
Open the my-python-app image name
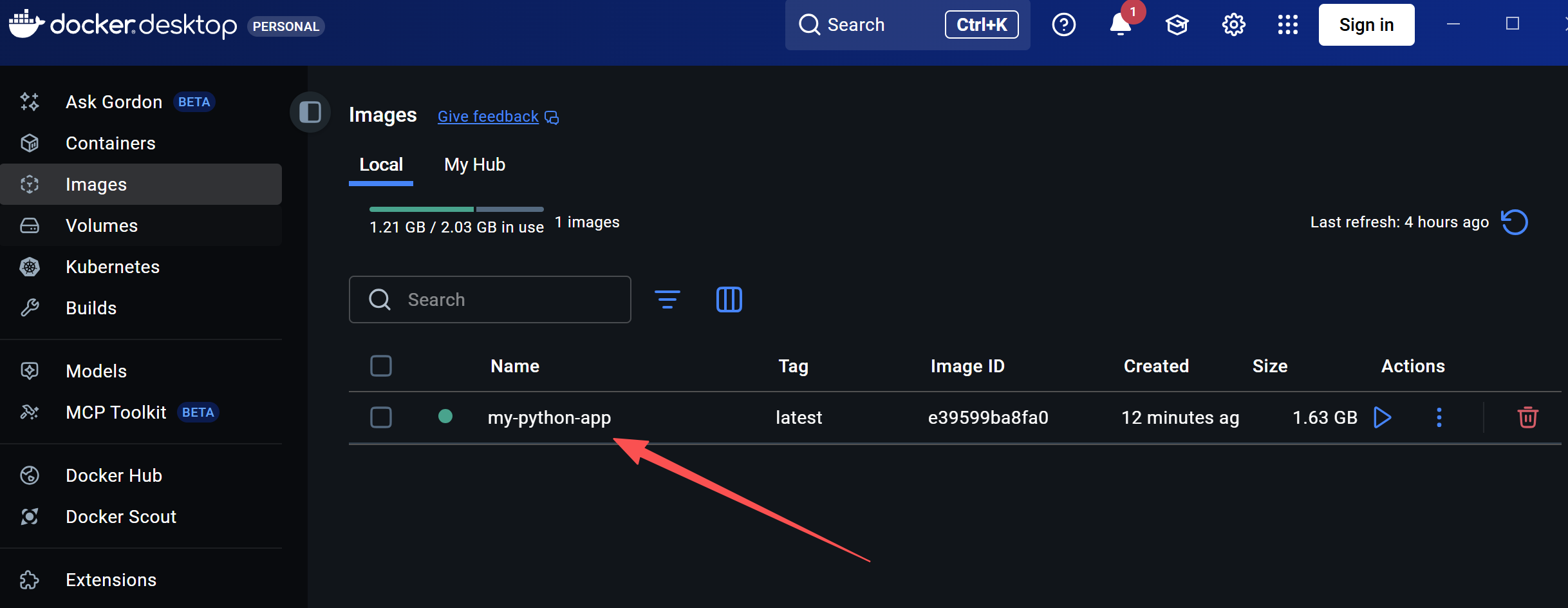549,417
